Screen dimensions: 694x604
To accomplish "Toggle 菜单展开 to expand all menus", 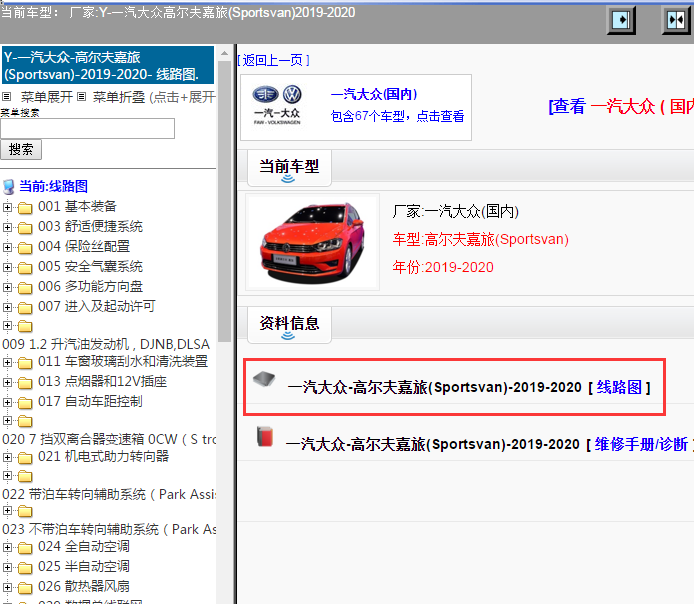I will pos(46,97).
